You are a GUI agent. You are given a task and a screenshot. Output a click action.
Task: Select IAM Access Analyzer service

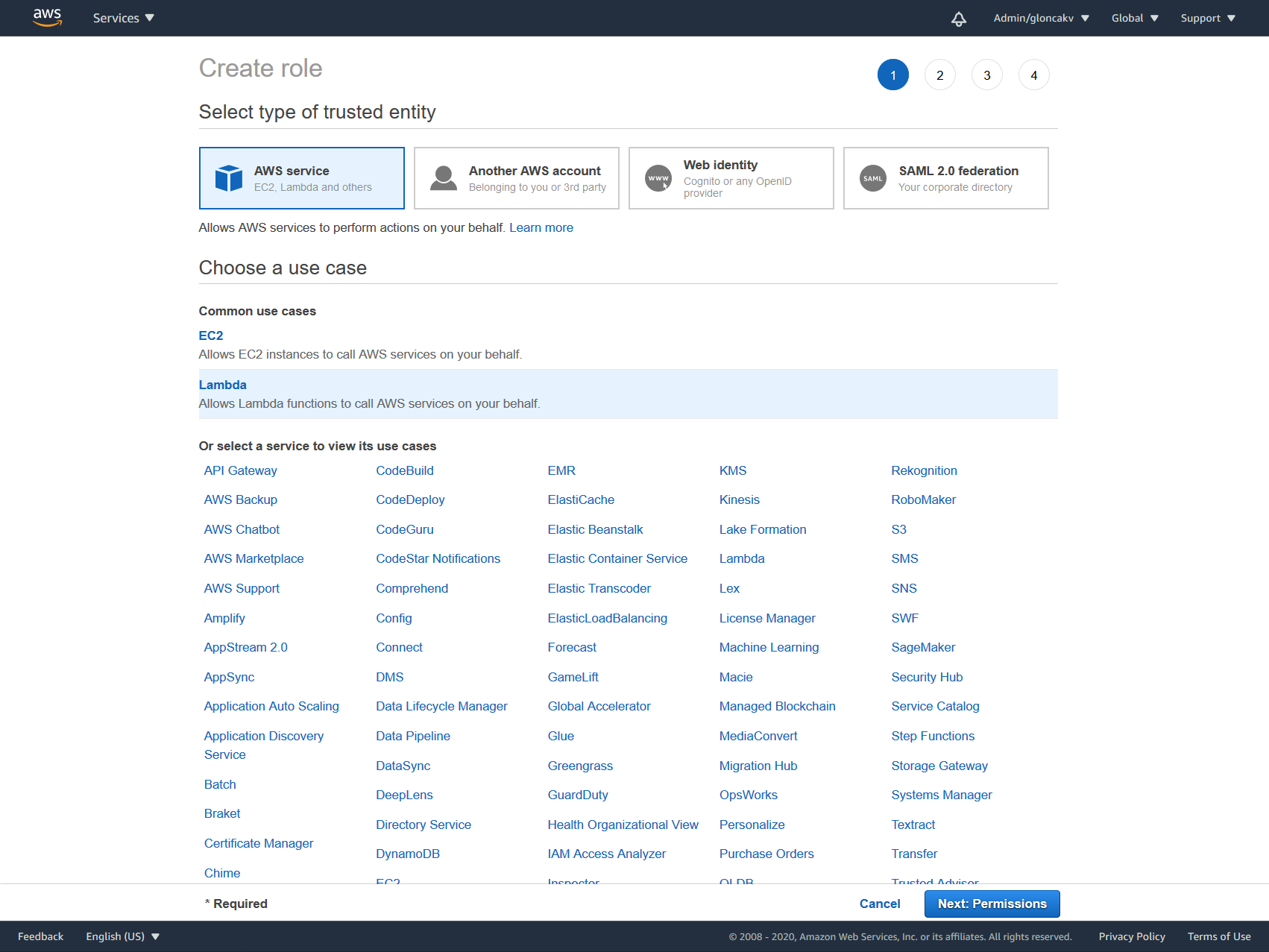(607, 854)
